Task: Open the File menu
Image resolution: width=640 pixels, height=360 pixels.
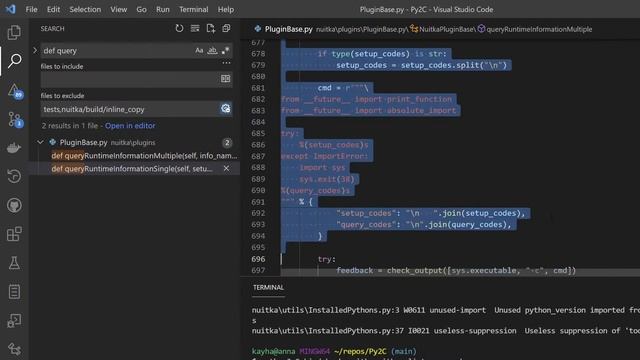Action: point(31,9)
